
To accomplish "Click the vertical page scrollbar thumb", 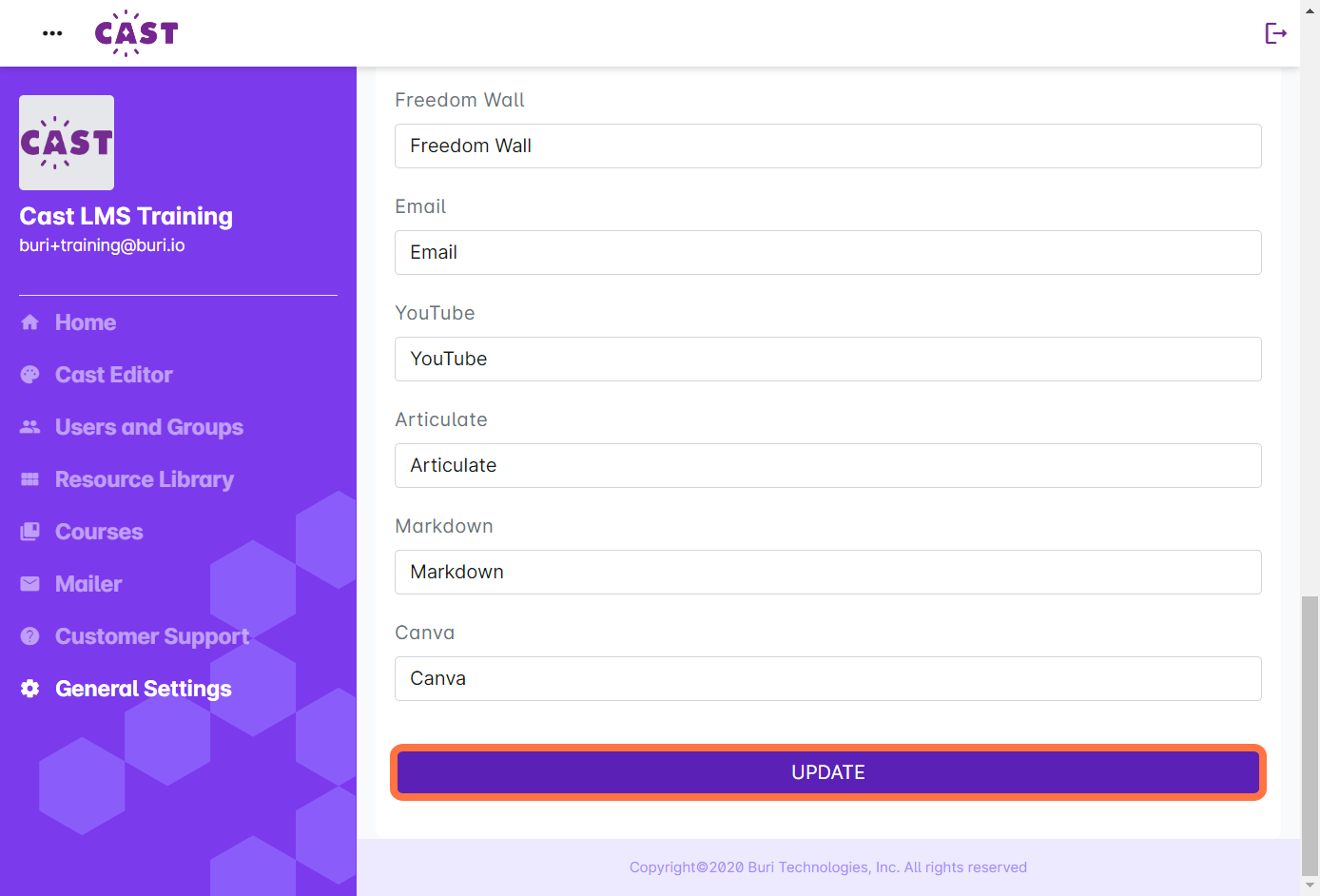I will pos(1310,734).
